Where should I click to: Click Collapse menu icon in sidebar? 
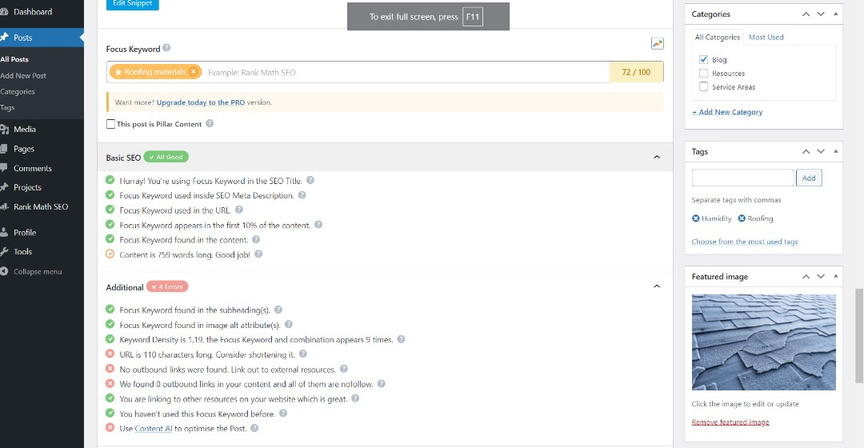[x=5, y=271]
